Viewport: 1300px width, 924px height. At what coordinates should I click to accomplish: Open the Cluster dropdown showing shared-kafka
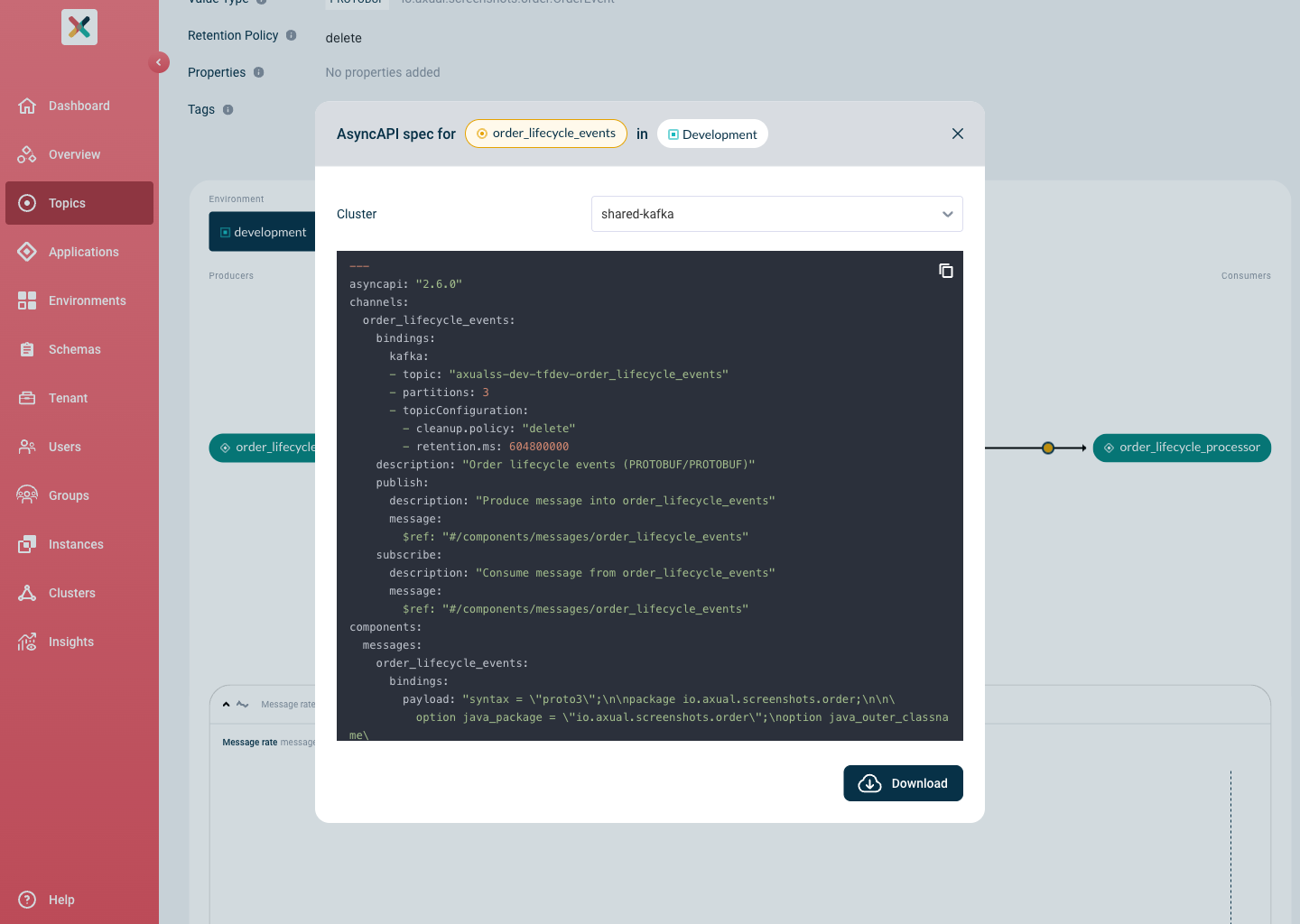click(777, 214)
